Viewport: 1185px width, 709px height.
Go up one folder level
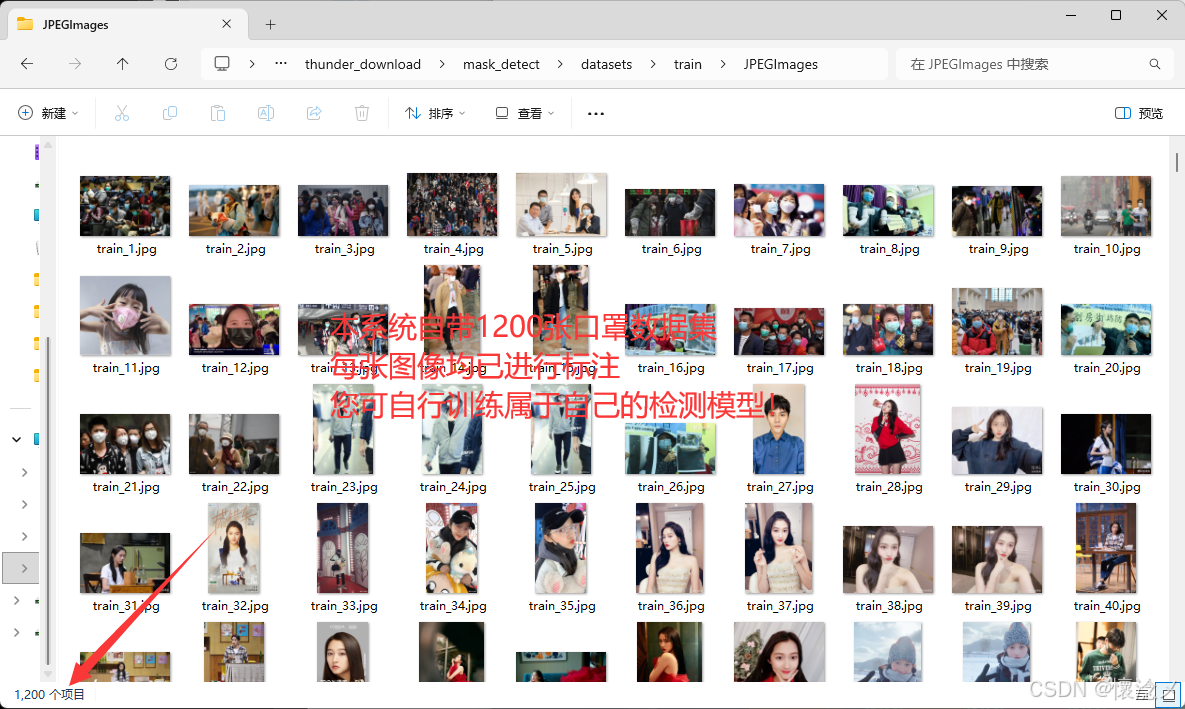click(x=122, y=64)
